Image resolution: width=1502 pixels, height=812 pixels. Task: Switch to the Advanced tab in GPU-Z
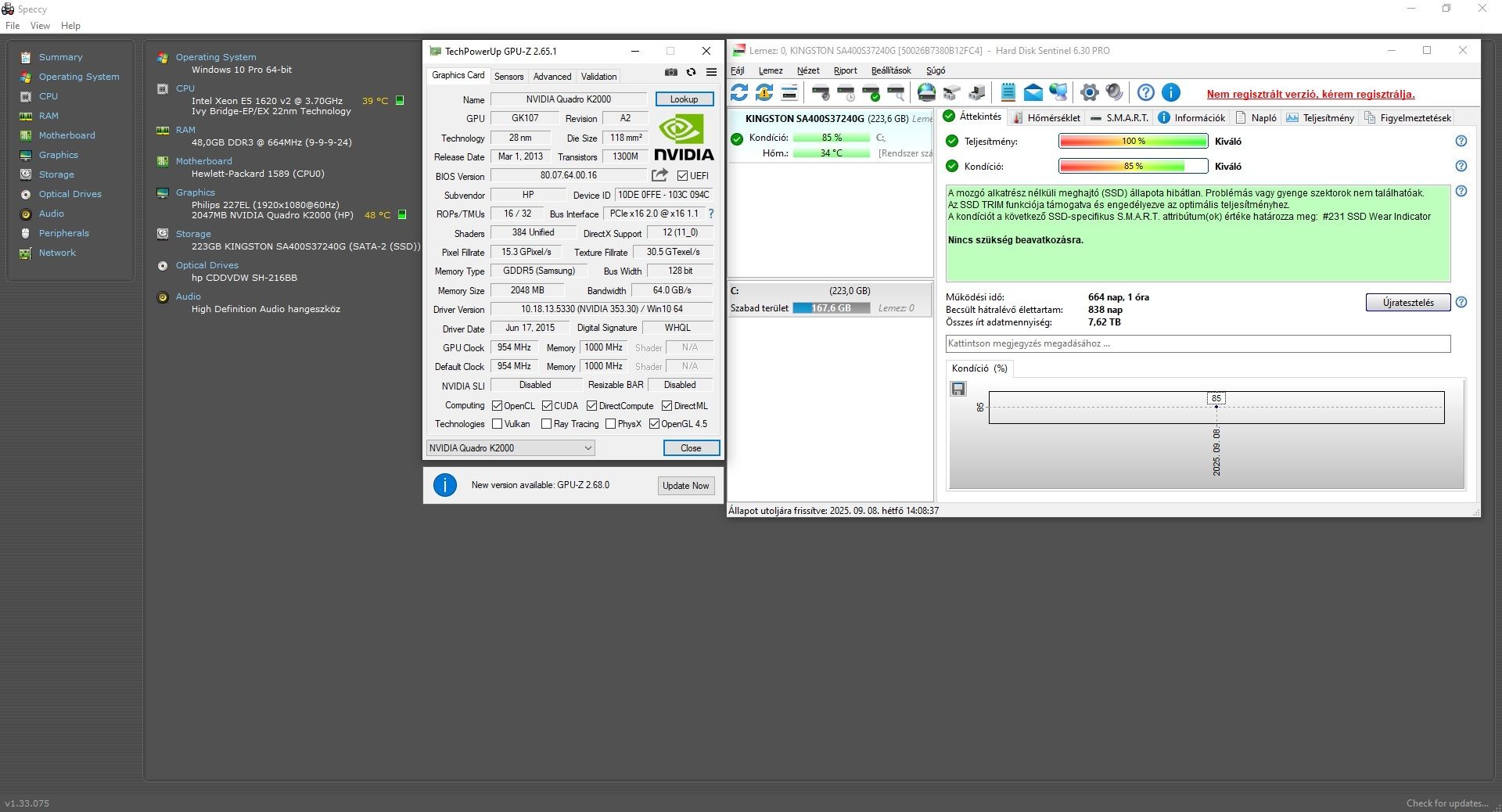pos(552,77)
